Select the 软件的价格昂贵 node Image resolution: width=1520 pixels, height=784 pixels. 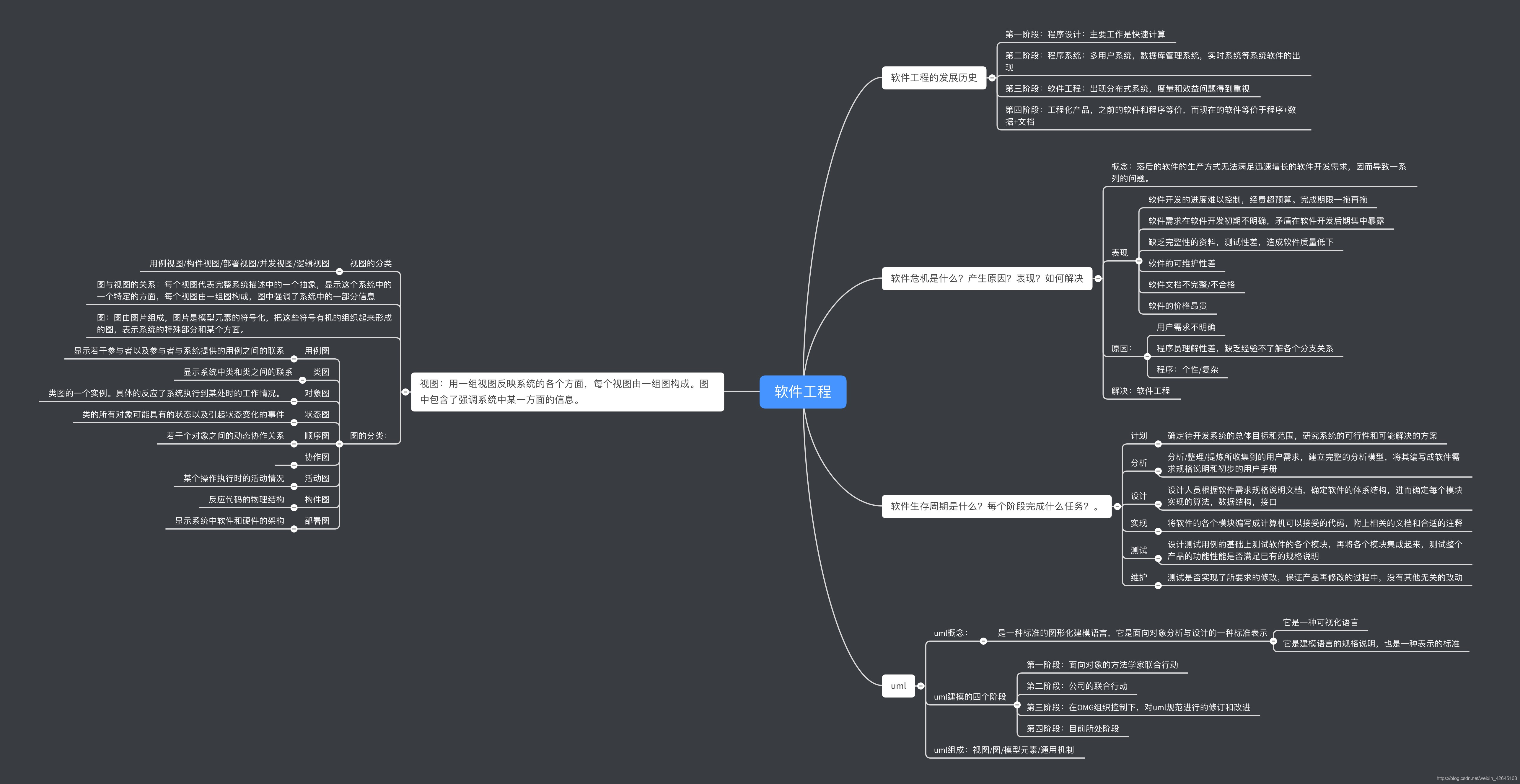coord(1177,306)
